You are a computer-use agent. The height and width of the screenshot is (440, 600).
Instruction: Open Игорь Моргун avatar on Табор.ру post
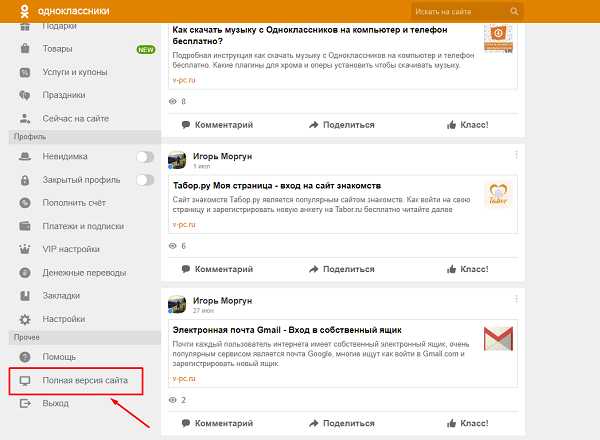[x=177, y=160]
